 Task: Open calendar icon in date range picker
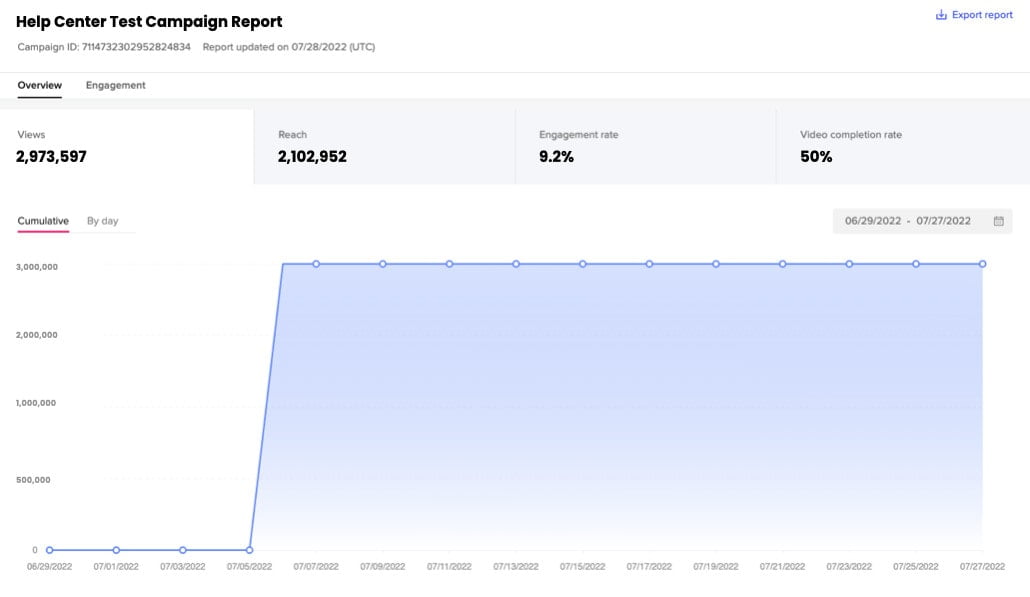pos(998,221)
